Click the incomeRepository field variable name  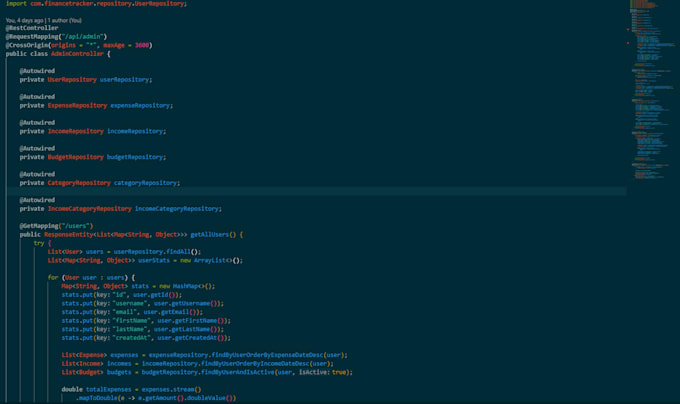[x=136, y=131]
